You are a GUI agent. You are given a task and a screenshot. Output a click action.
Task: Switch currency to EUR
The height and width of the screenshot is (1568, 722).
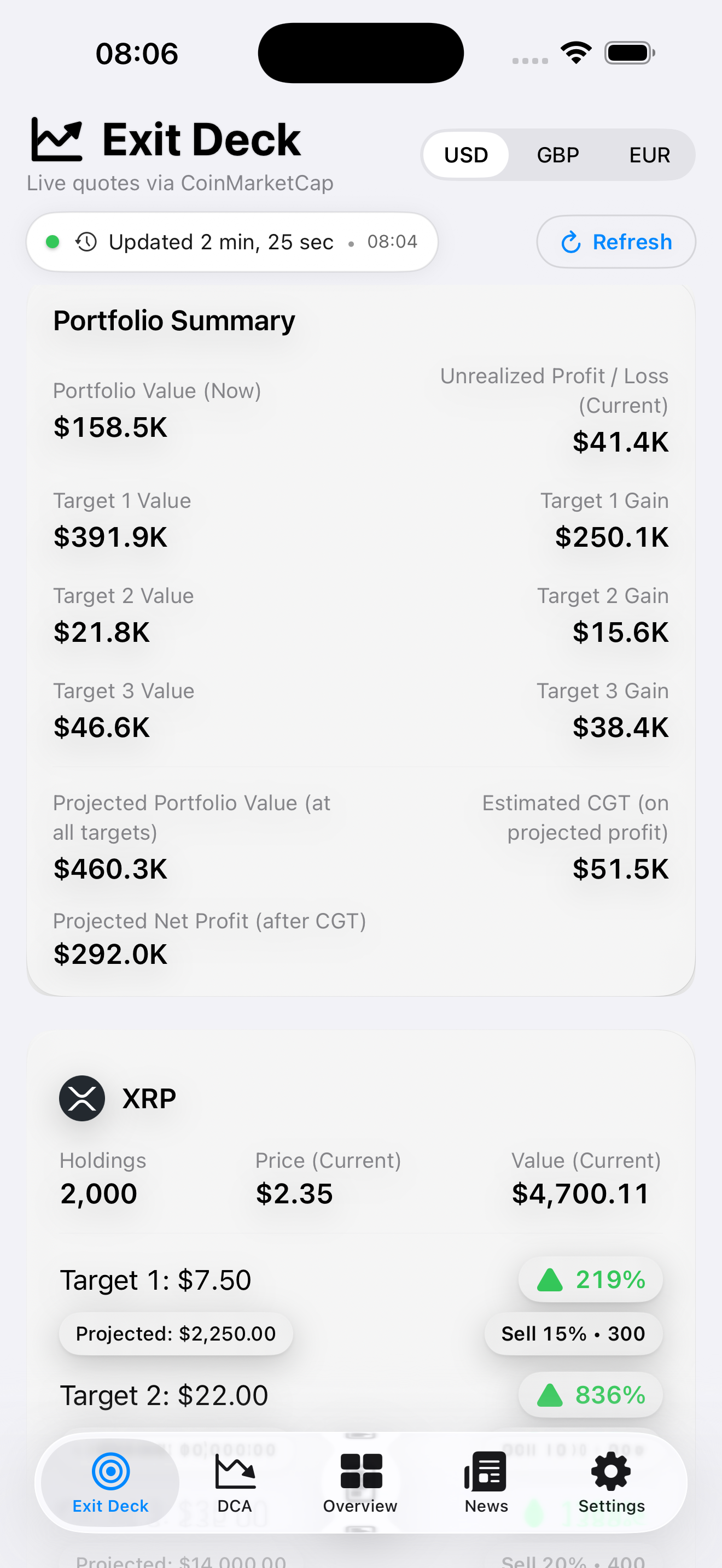(x=649, y=155)
